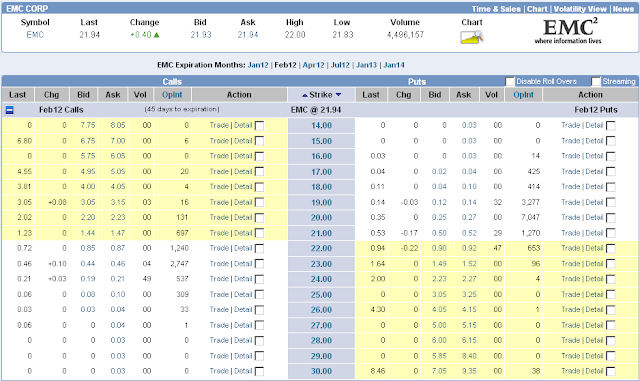640x381 pixels.
Task: Click put ask 9.35 at 30.00 strike
Action: [469, 371]
